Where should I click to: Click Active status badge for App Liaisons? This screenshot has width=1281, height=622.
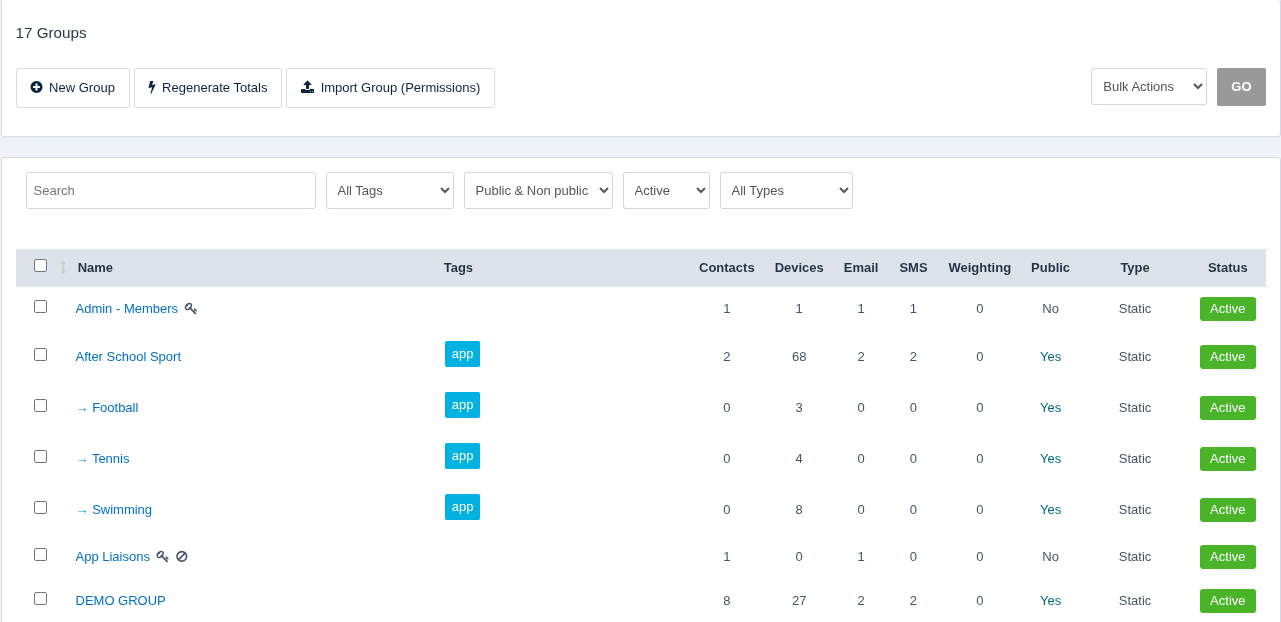coord(1227,557)
